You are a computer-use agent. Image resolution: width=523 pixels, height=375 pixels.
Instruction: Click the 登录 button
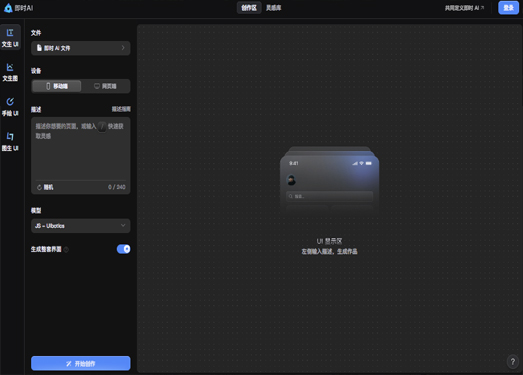point(508,8)
